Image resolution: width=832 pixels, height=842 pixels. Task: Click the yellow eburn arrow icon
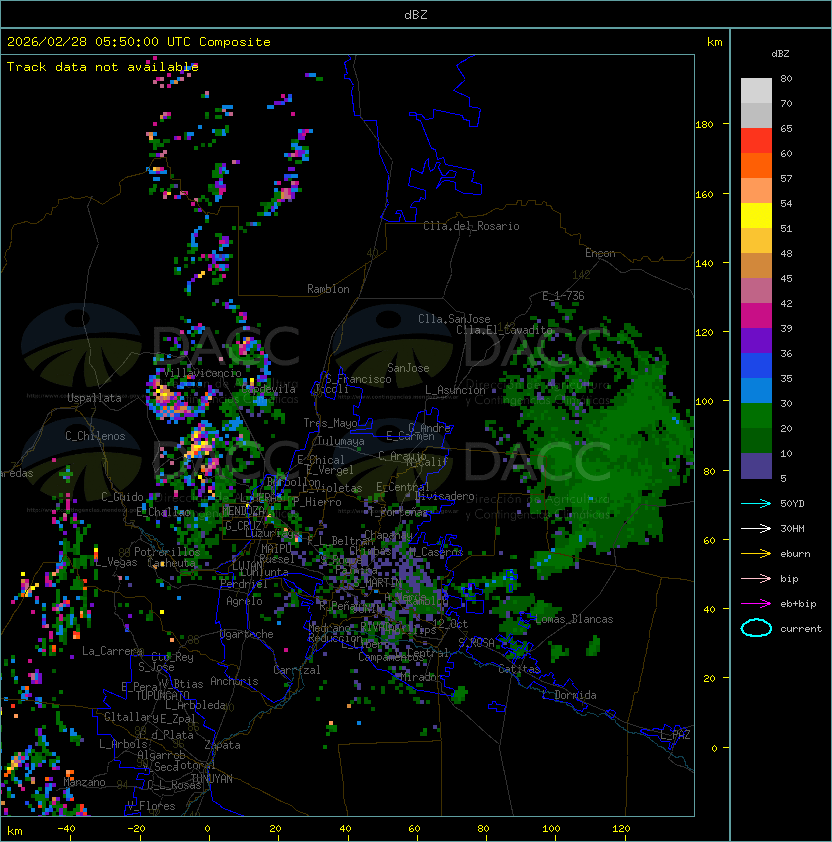click(x=756, y=554)
